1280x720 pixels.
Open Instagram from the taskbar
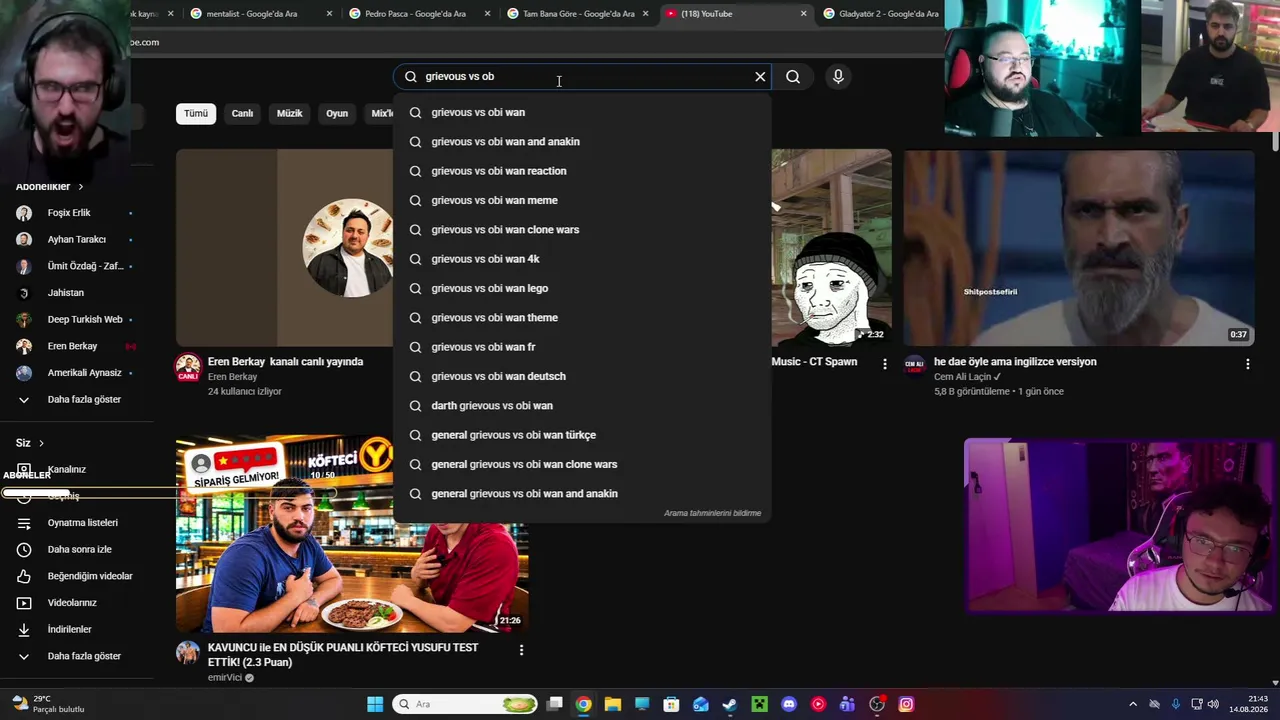tap(906, 704)
